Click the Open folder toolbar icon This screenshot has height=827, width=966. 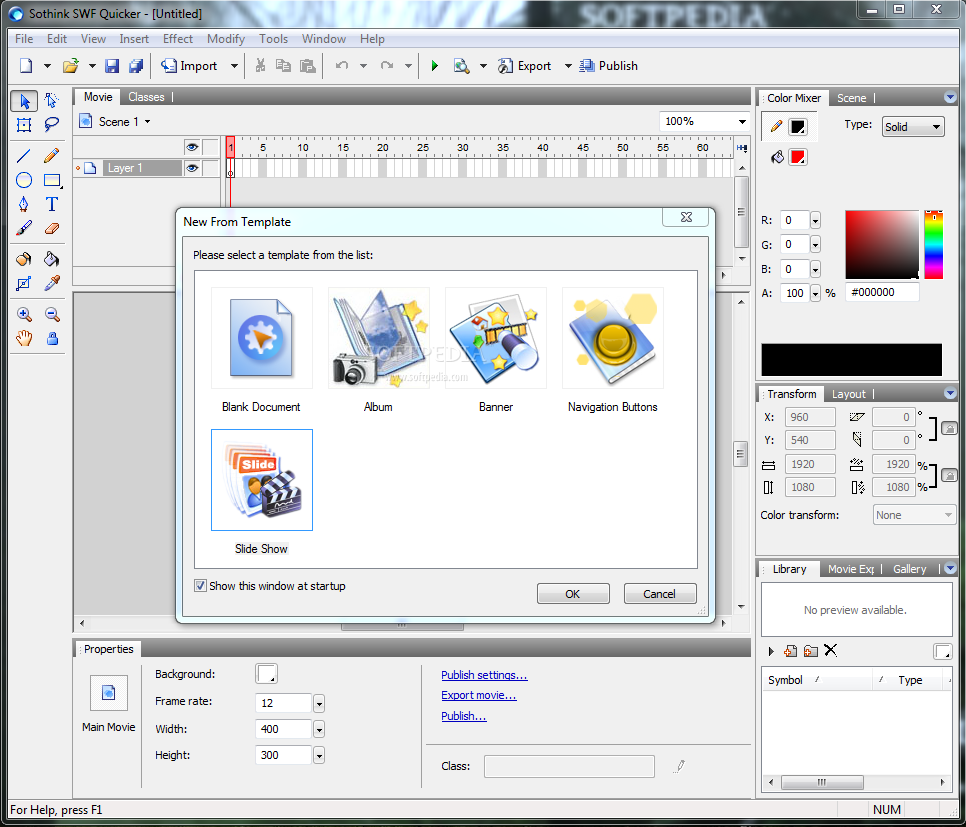coord(71,66)
